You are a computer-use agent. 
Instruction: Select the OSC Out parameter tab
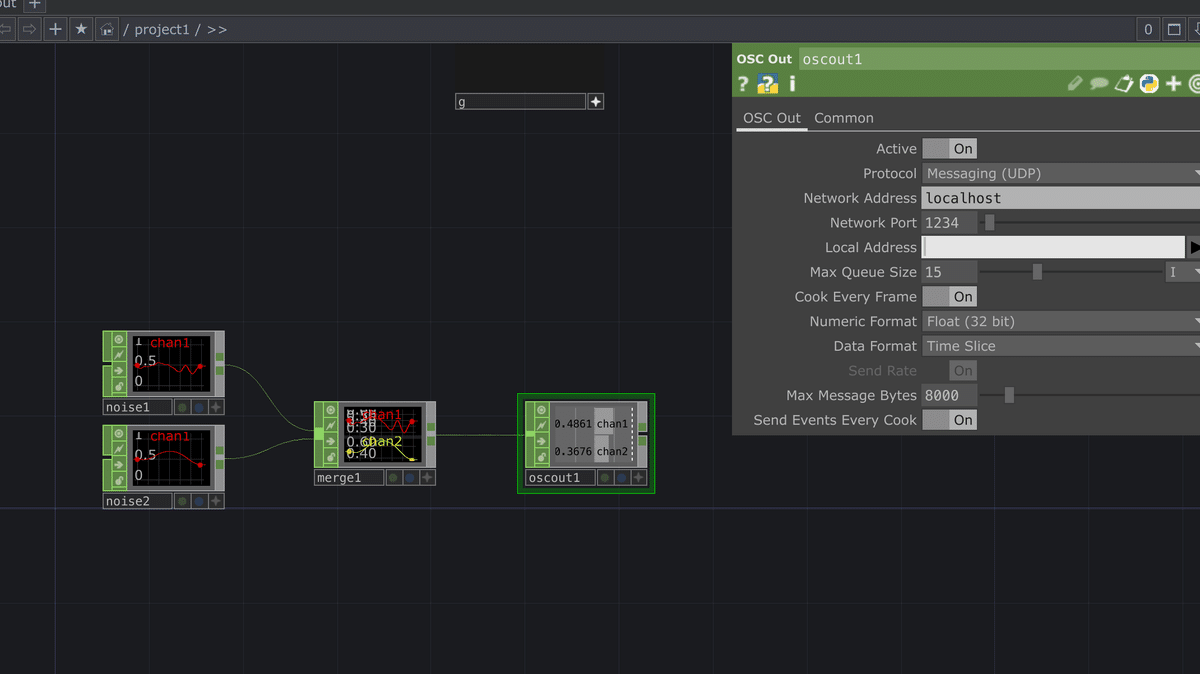(771, 118)
